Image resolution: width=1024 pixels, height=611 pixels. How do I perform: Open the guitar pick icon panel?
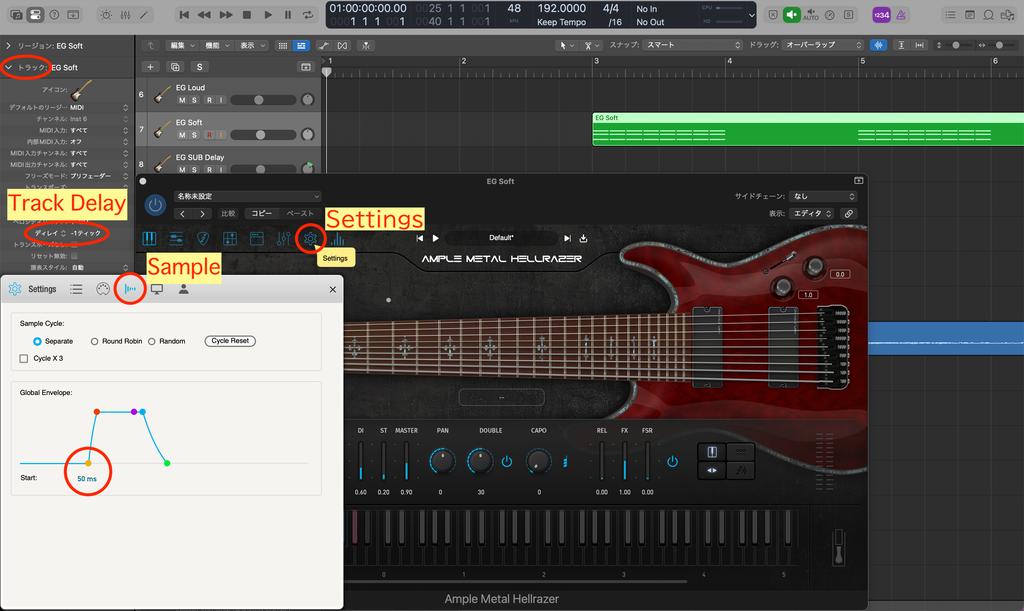[x=203, y=239]
